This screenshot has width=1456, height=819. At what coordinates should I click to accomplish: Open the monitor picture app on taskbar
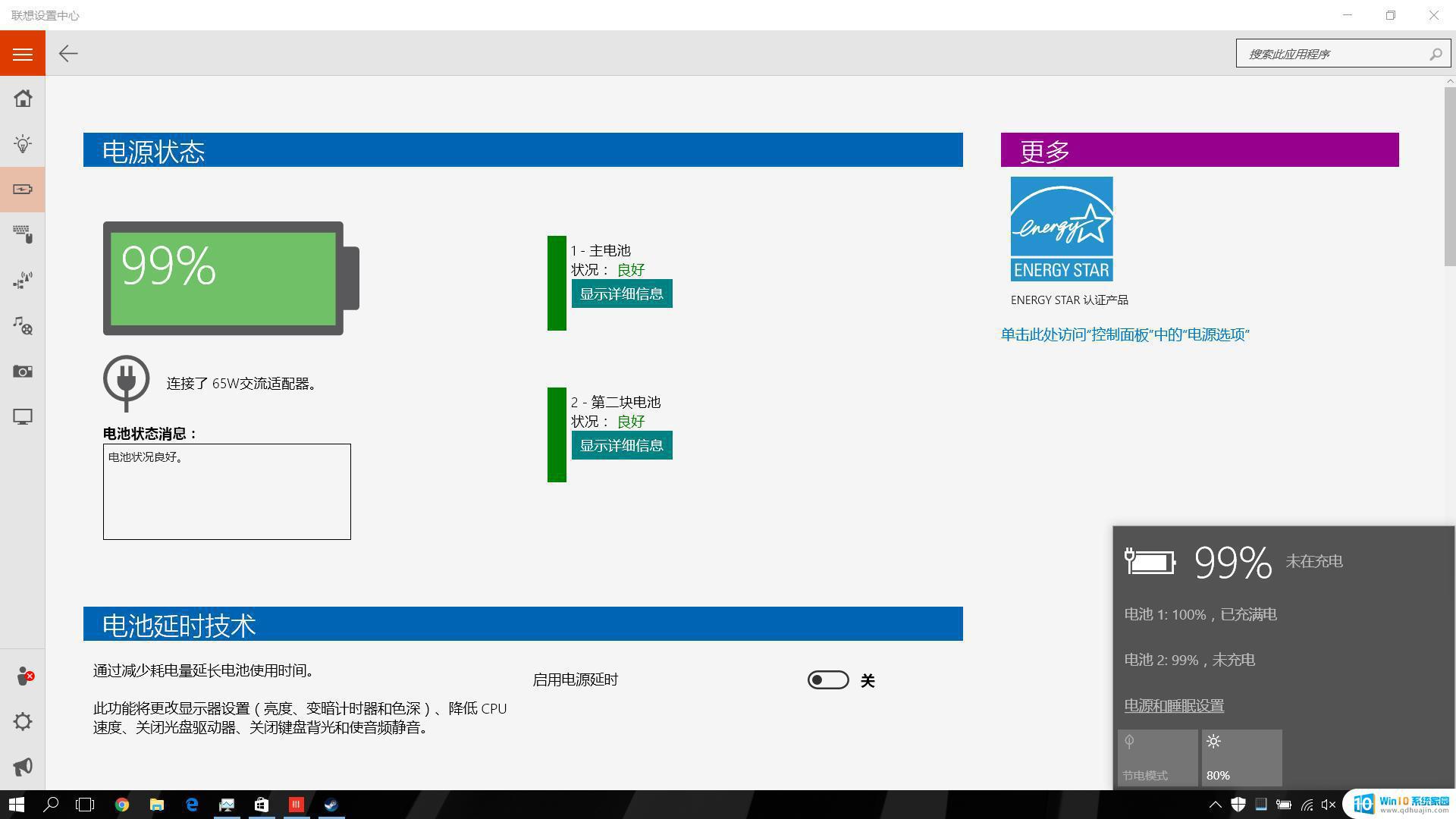[x=227, y=805]
